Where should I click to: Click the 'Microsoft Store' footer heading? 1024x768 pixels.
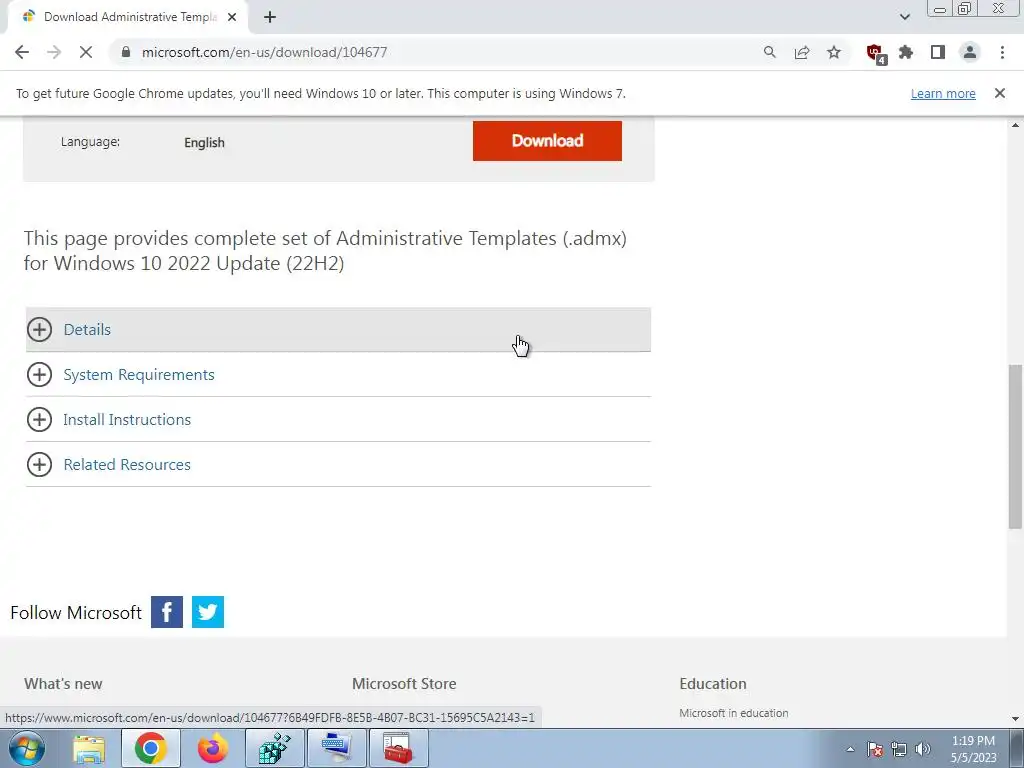[404, 684]
